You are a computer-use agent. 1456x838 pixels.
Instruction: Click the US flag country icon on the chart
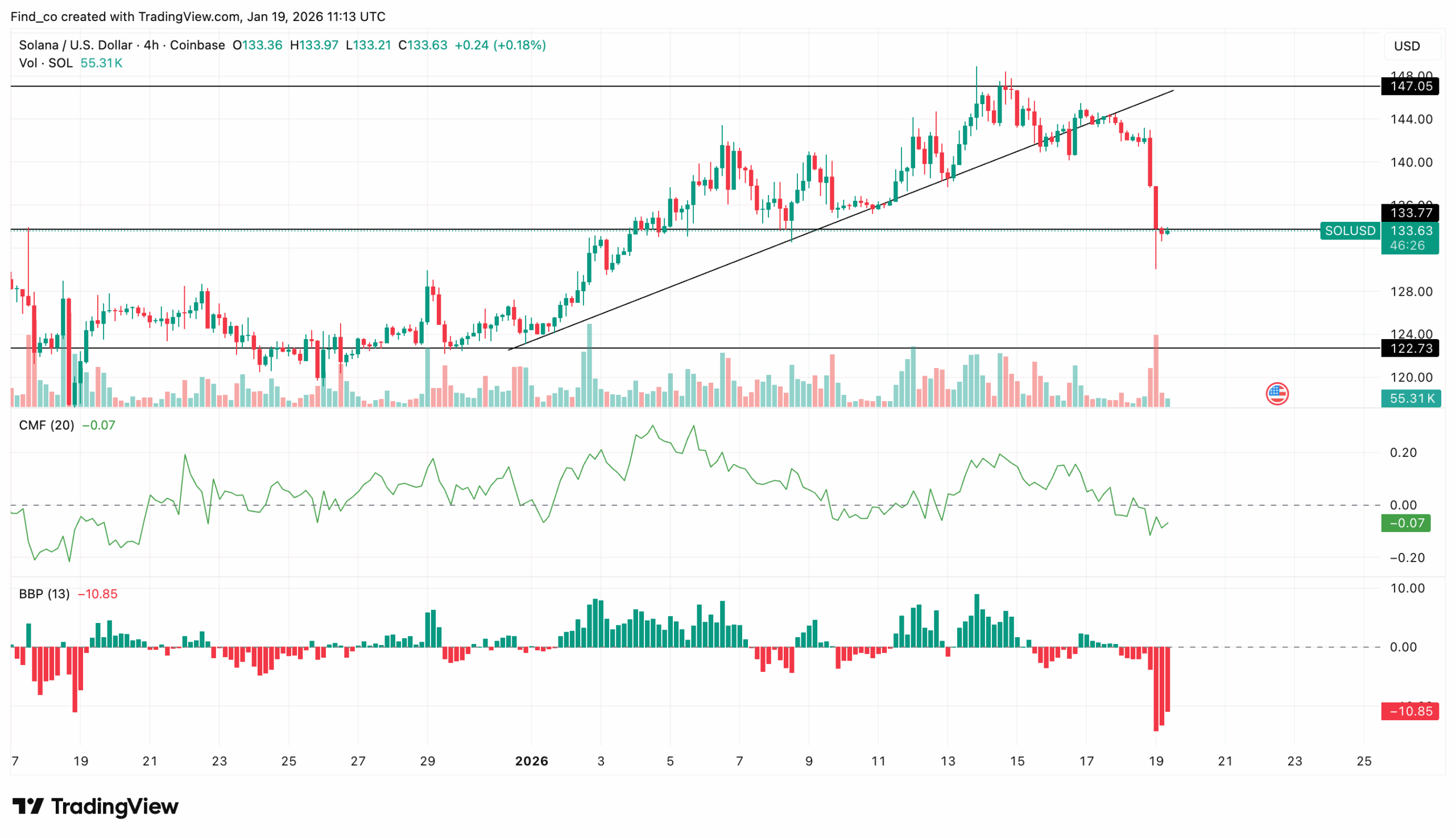(x=1277, y=394)
